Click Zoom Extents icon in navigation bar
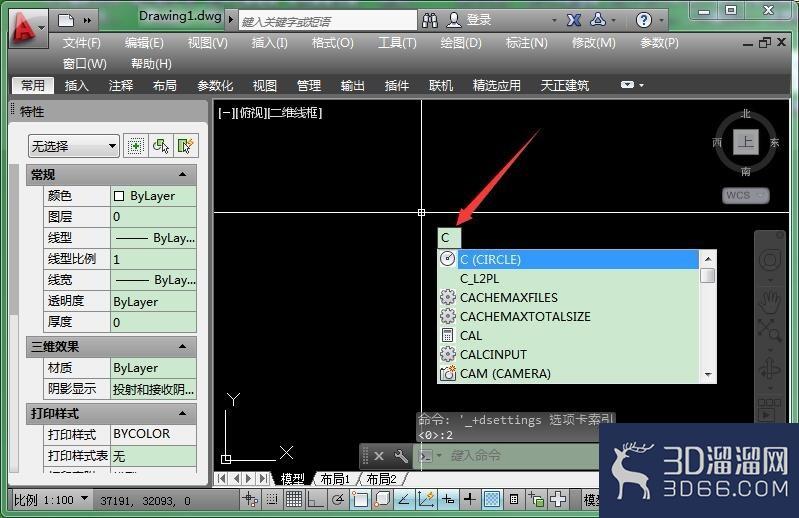Viewport: 799px width, 518px height. pos(769,329)
